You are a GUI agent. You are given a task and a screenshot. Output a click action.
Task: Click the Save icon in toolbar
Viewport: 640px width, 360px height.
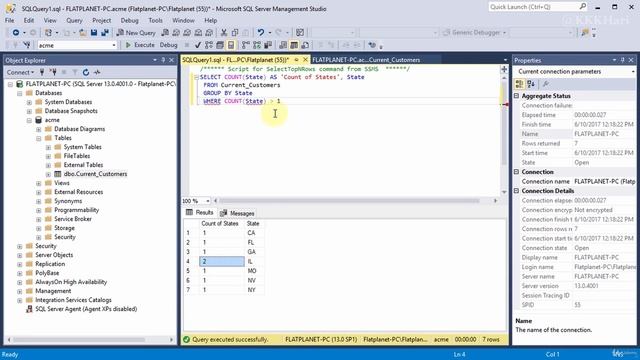(94, 33)
